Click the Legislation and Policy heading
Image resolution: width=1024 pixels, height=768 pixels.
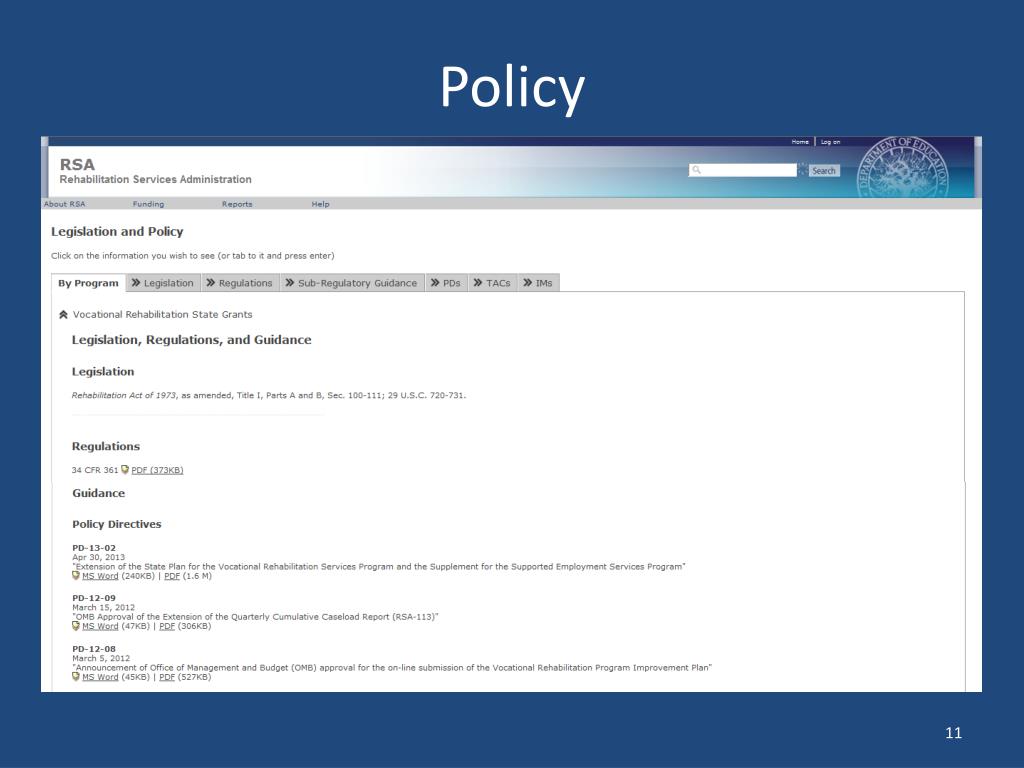pyautogui.click(x=117, y=231)
